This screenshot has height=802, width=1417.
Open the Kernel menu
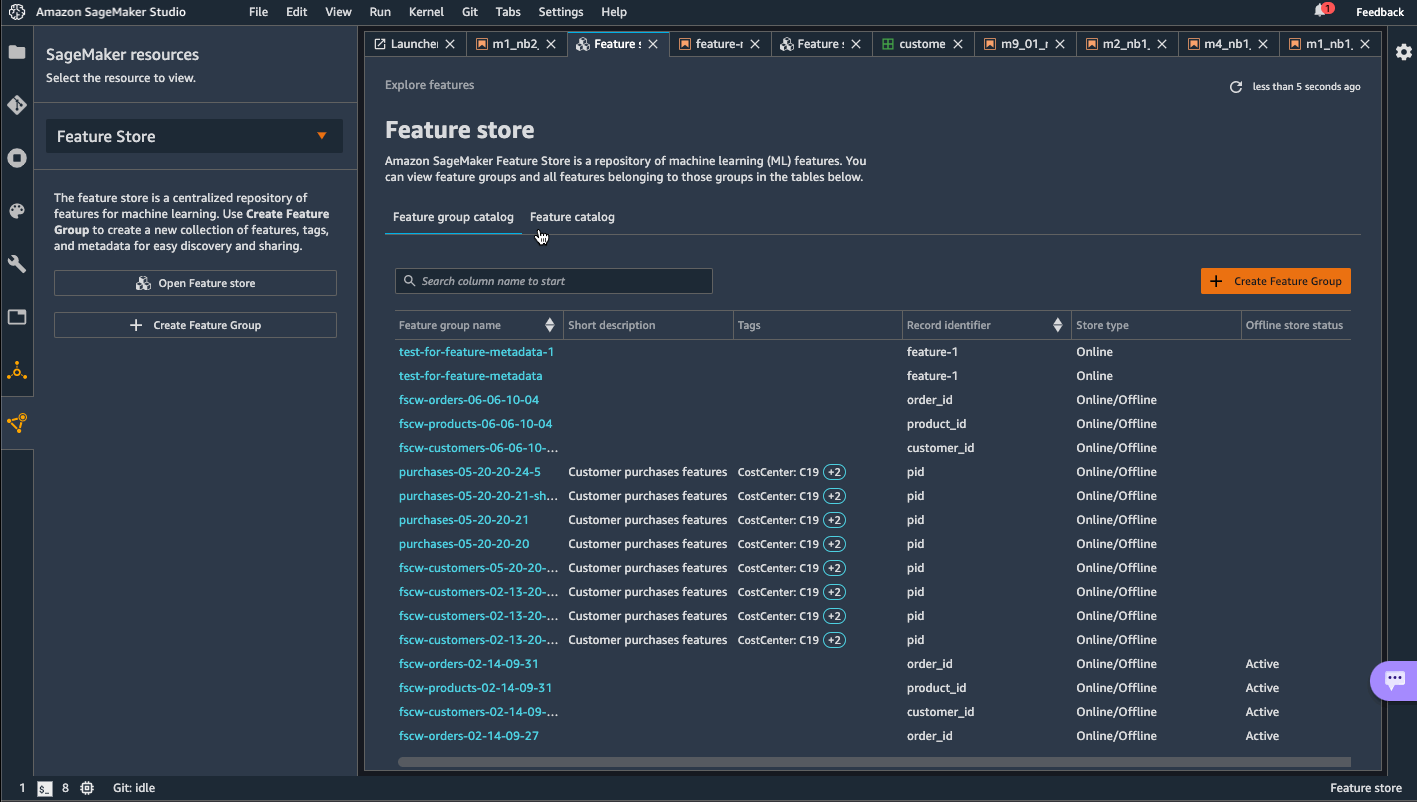click(x=427, y=12)
